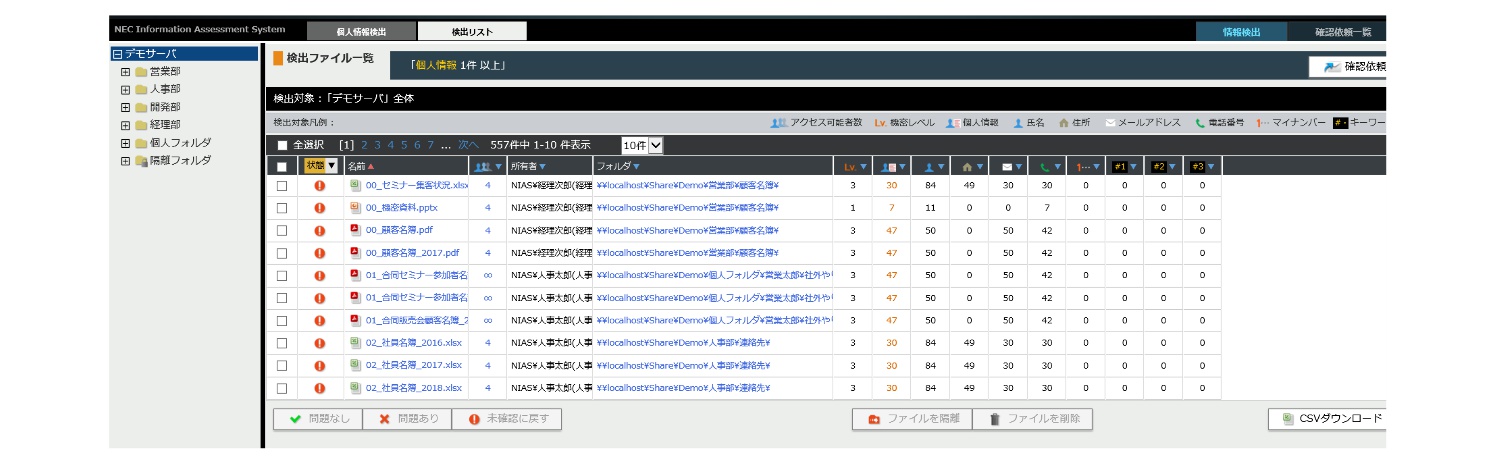Click the 住所 house legend icon
This screenshot has width=1500, height=460.
[1064, 123]
